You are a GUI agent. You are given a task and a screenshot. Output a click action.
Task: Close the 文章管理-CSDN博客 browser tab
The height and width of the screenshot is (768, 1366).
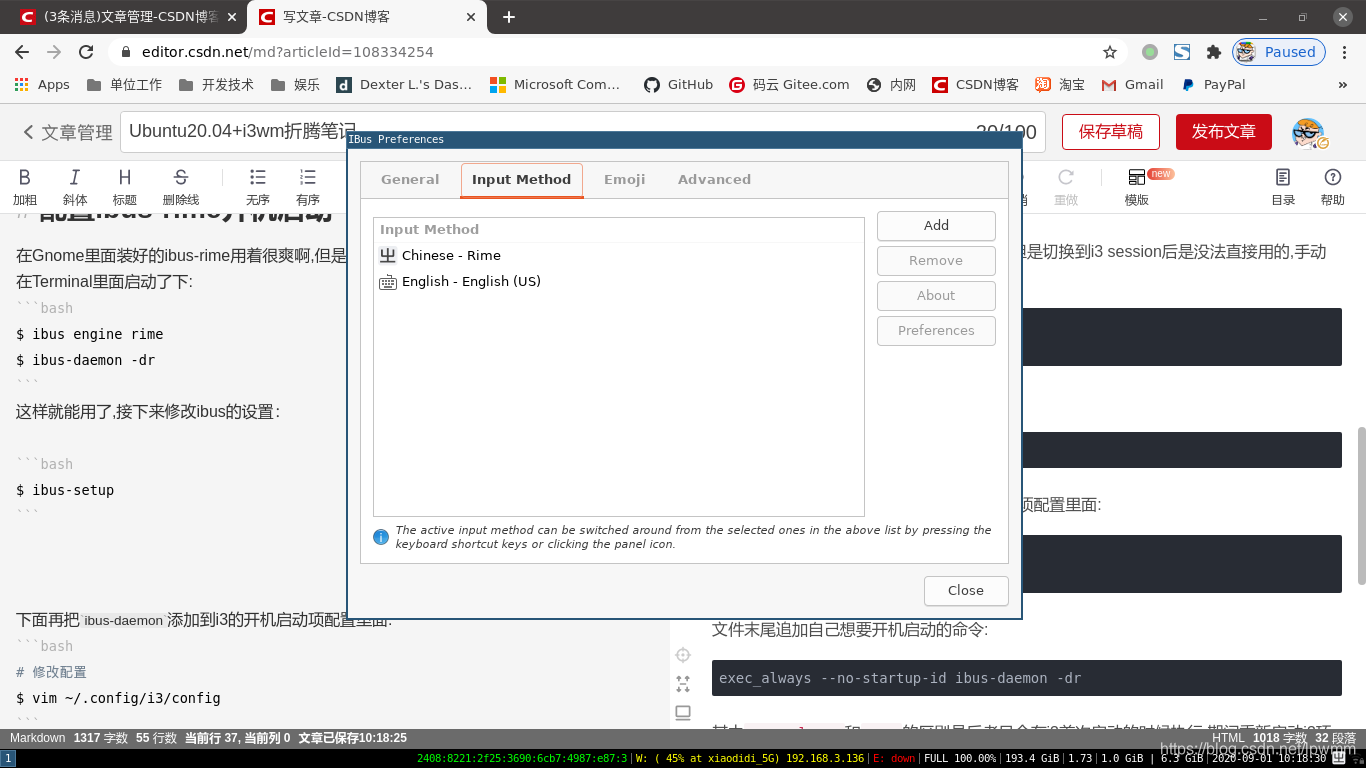[x=232, y=17]
